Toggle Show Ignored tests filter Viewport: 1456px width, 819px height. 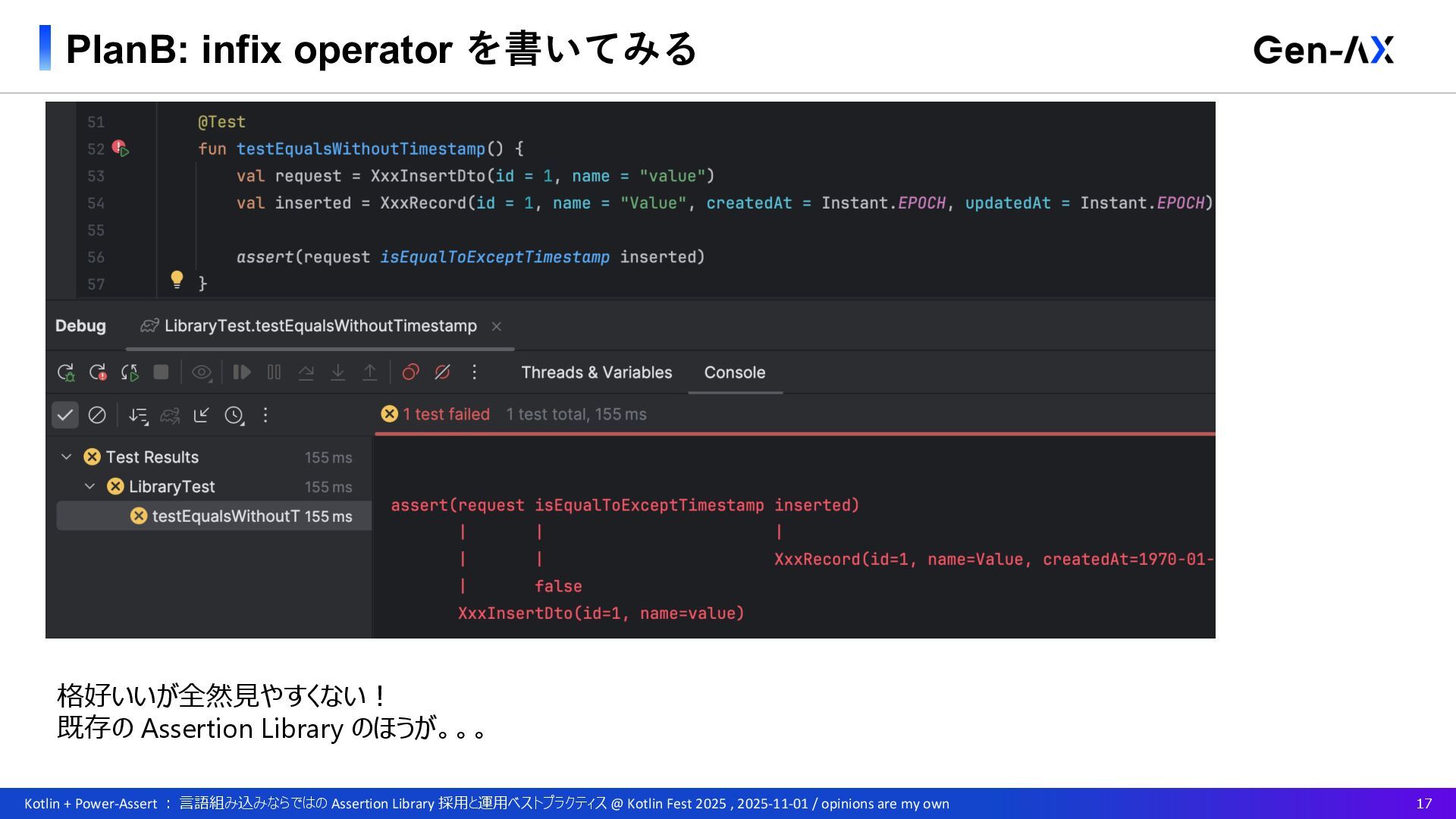97,415
